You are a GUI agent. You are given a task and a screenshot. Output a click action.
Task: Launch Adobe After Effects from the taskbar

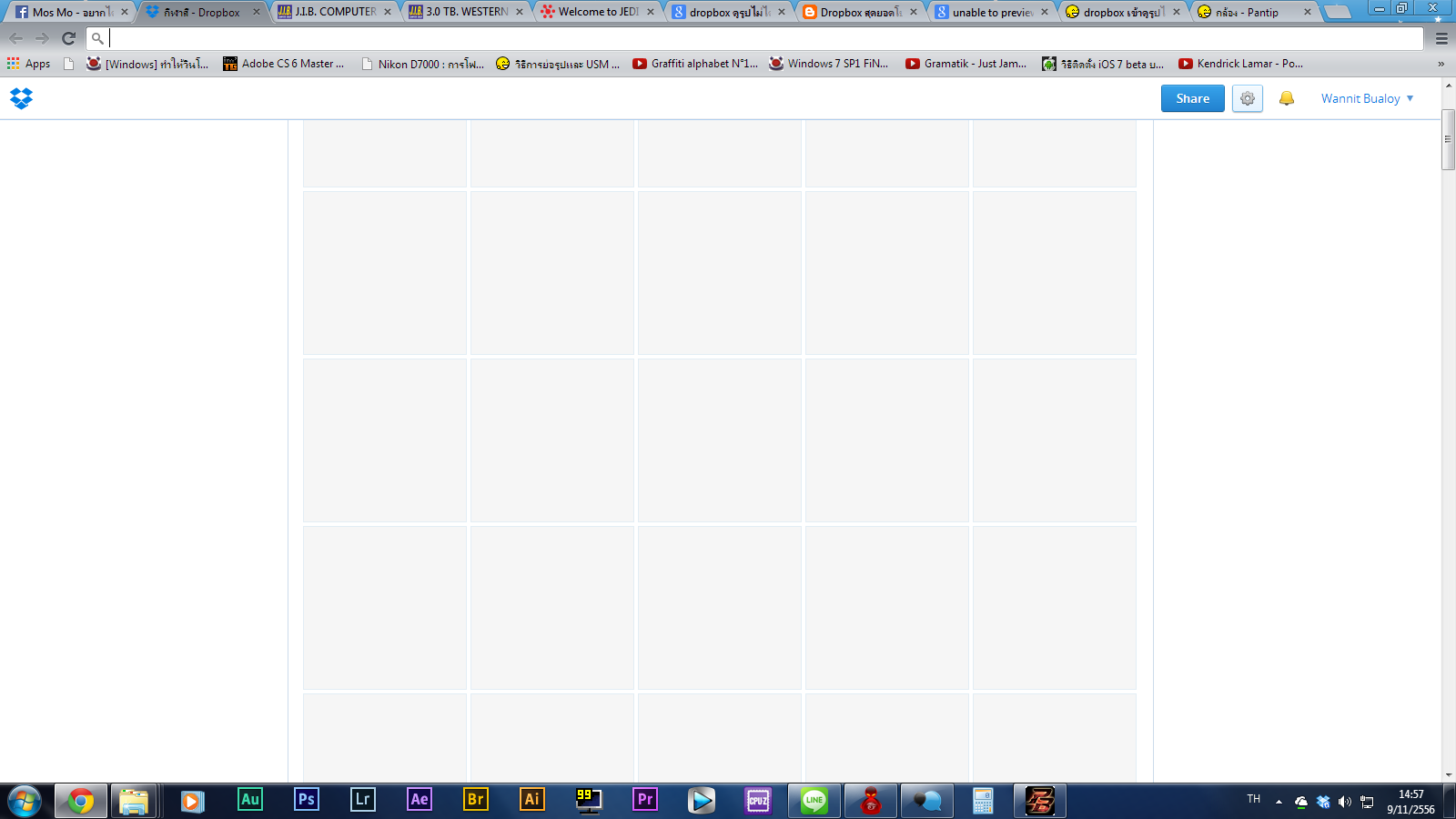[x=420, y=800]
